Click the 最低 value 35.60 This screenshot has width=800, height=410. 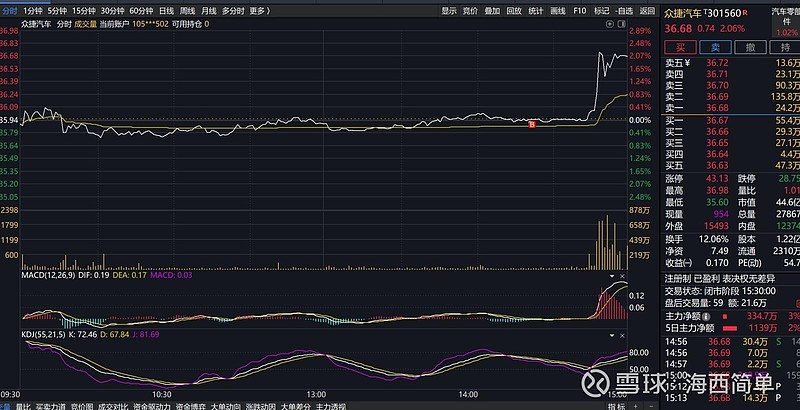717,202
